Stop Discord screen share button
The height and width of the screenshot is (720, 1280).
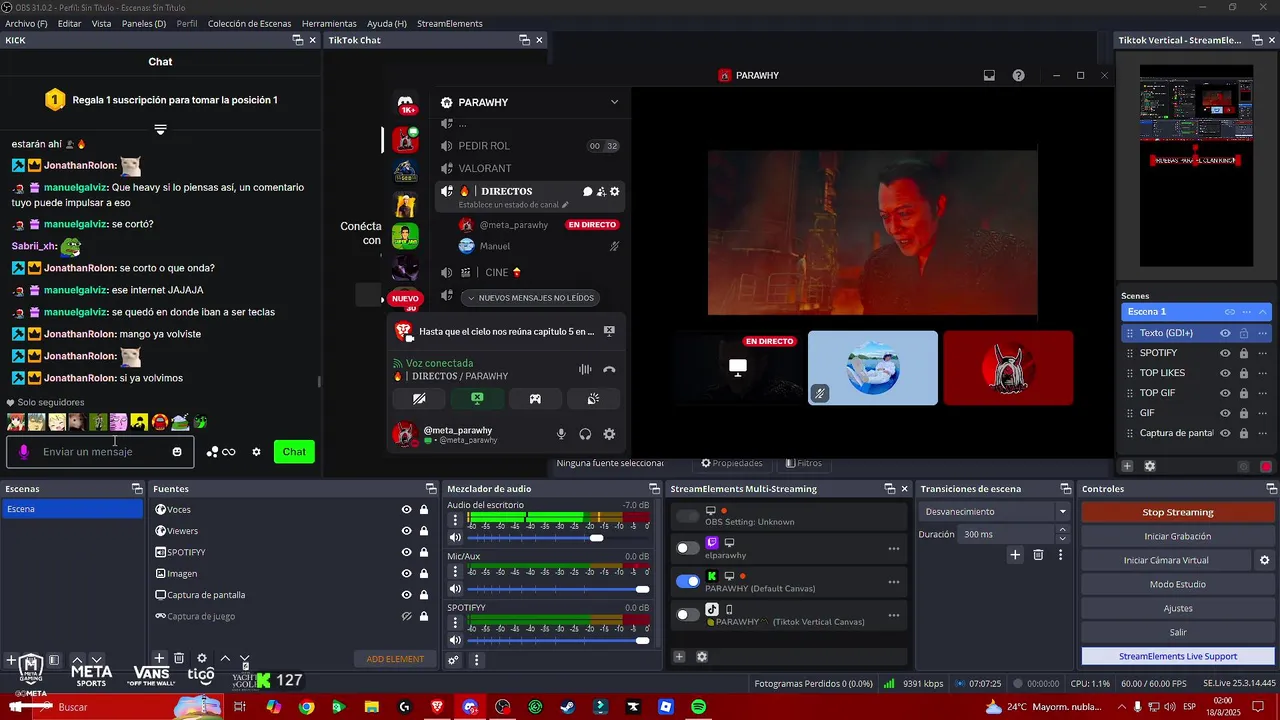pyautogui.click(x=477, y=398)
